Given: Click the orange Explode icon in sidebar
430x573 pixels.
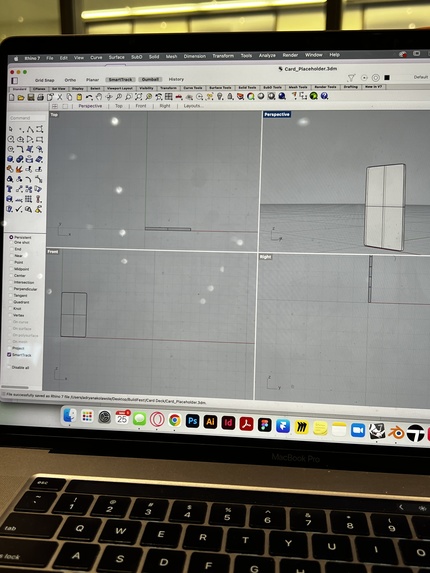Looking at the screenshot, I should coord(19,169).
